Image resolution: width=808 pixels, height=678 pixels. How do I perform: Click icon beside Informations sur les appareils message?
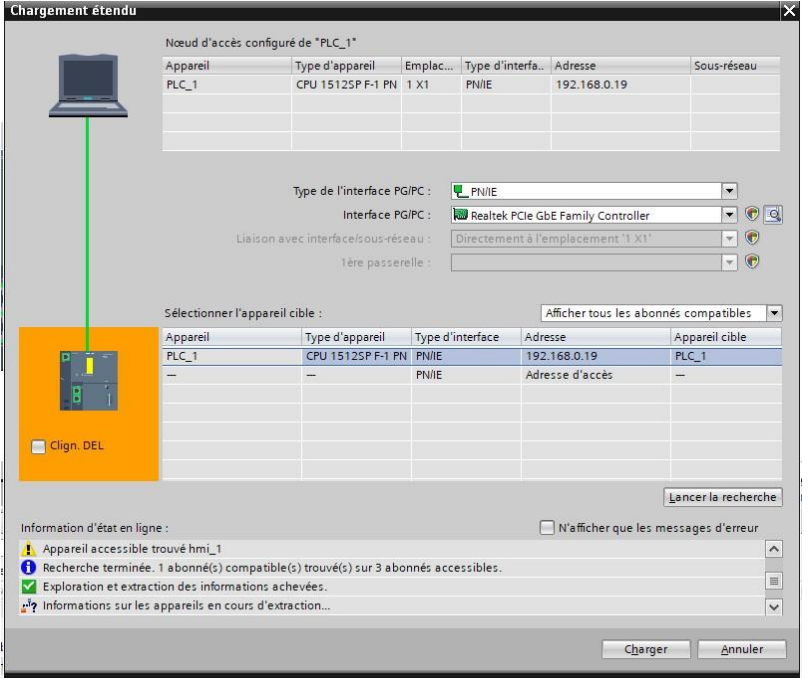29,605
